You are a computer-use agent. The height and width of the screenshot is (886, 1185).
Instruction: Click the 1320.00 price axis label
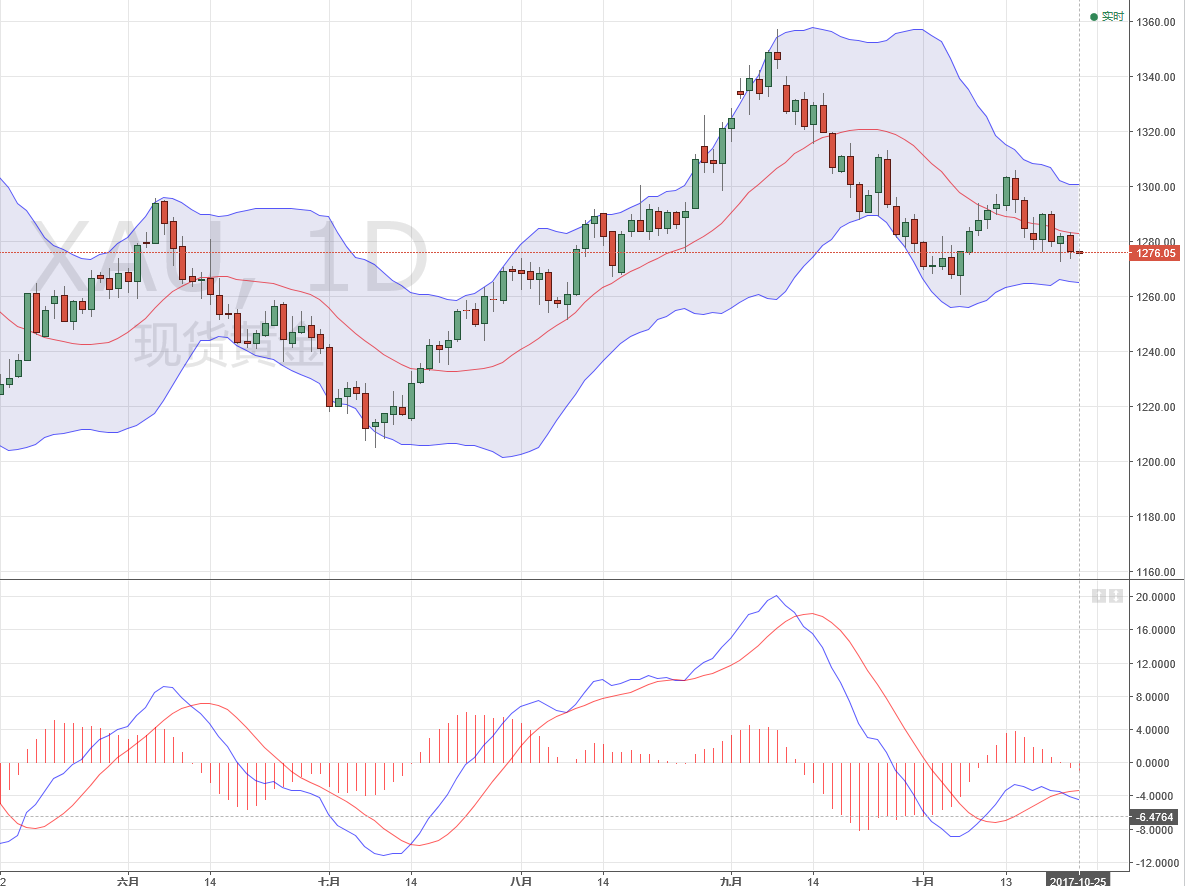point(1156,132)
